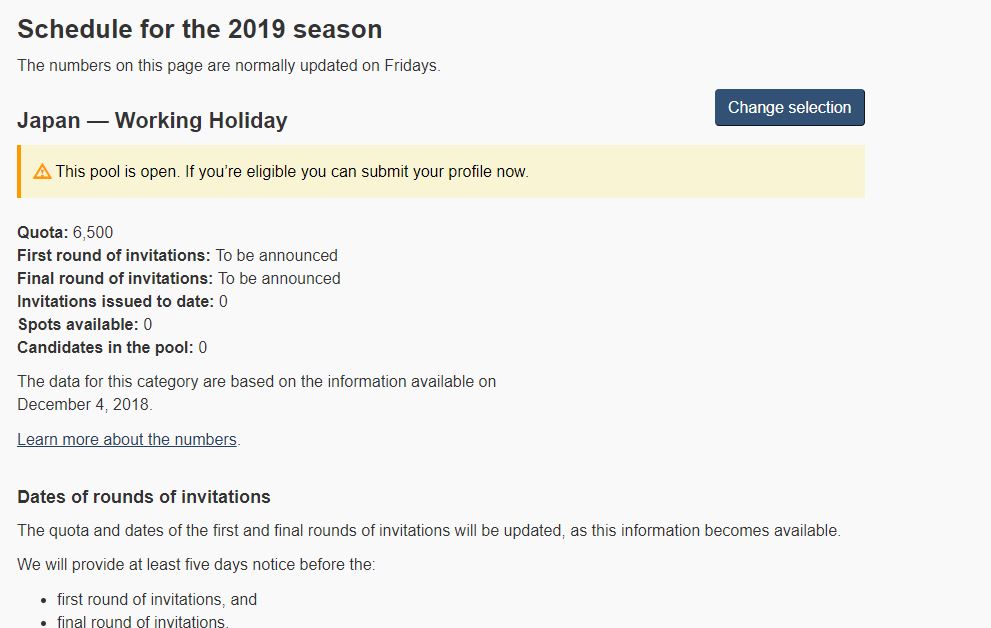Image resolution: width=991 pixels, height=628 pixels.
Task: Click the Candidates in the pool label
Action: click(105, 347)
